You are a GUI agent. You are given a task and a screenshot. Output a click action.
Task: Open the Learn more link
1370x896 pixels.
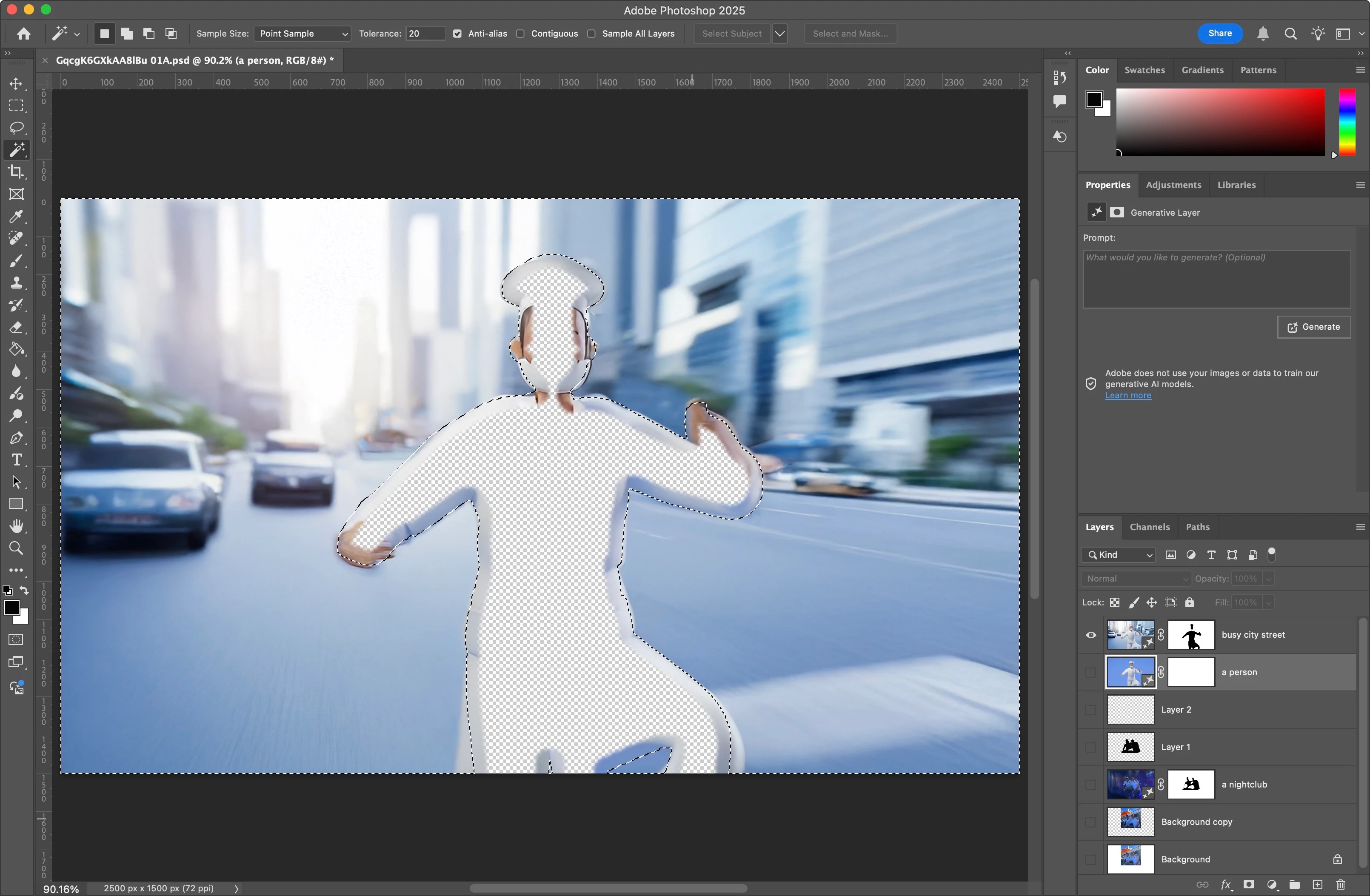tap(1127, 395)
